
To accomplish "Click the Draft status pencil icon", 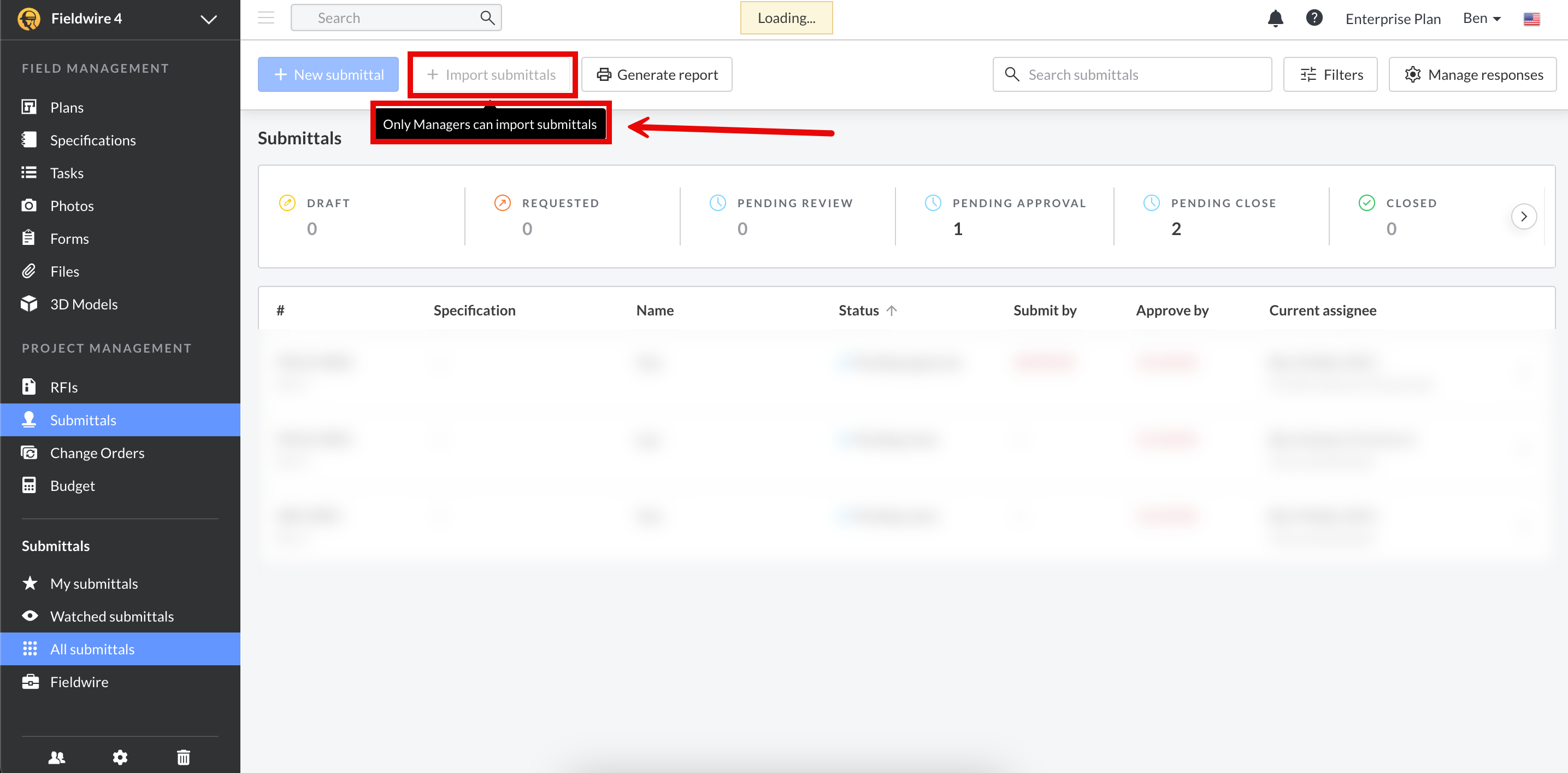I will (x=287, y=203).
